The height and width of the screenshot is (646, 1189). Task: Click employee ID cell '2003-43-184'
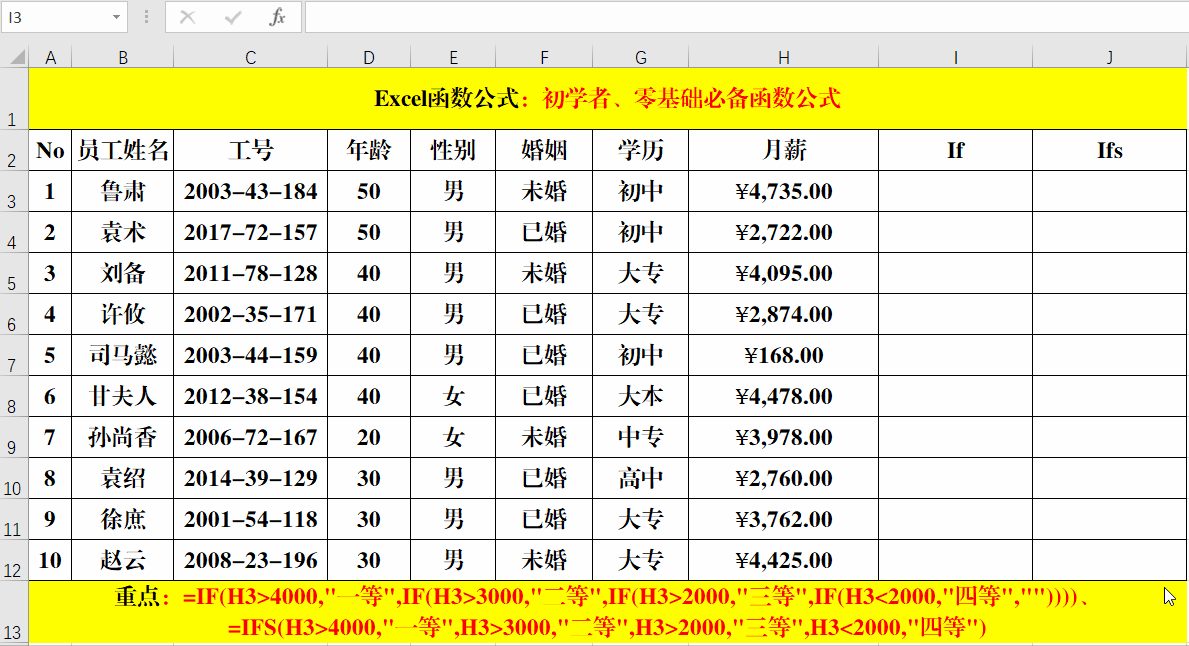point(250,191)
